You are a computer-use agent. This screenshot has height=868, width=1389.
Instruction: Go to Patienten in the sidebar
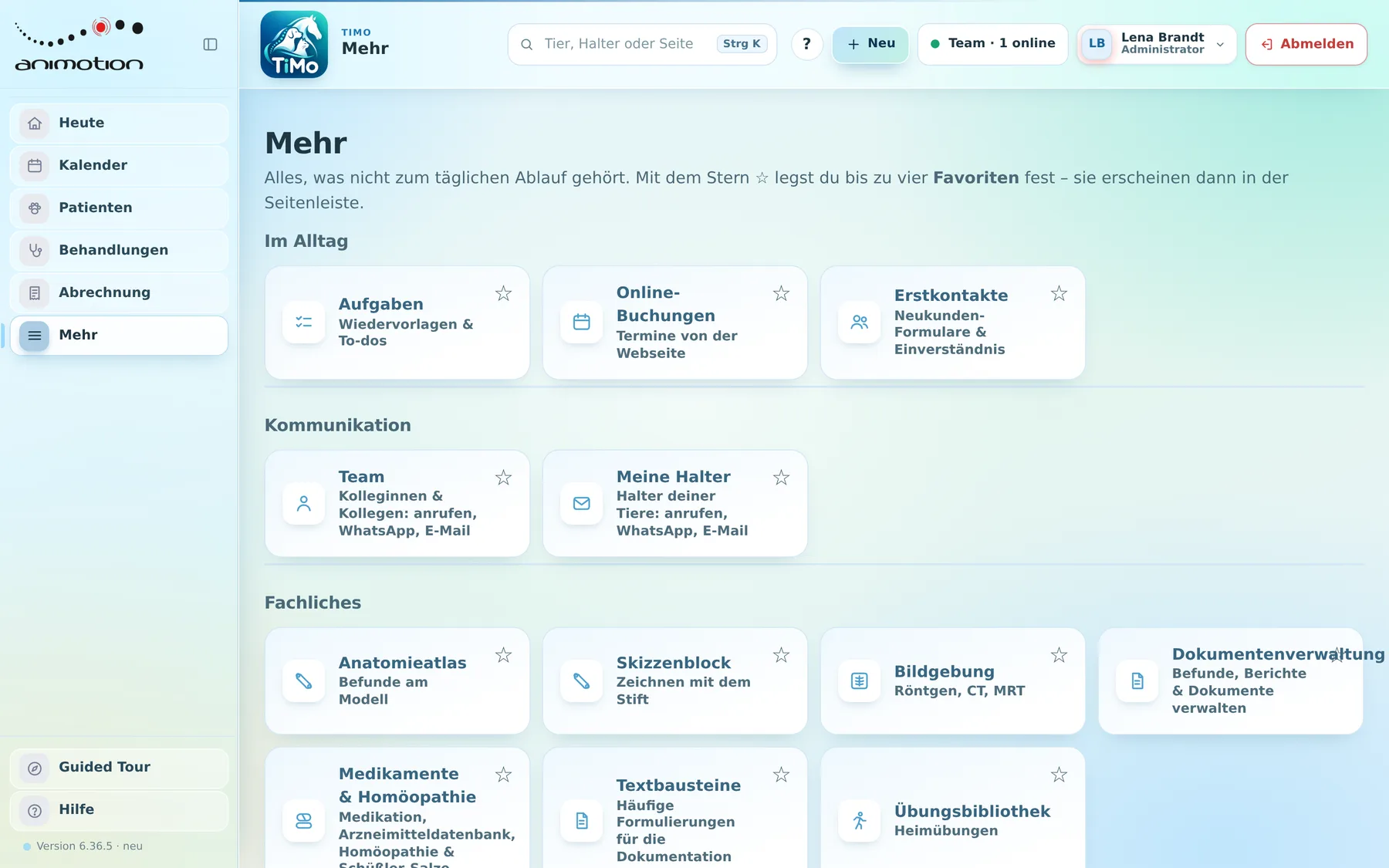(120, 208)
